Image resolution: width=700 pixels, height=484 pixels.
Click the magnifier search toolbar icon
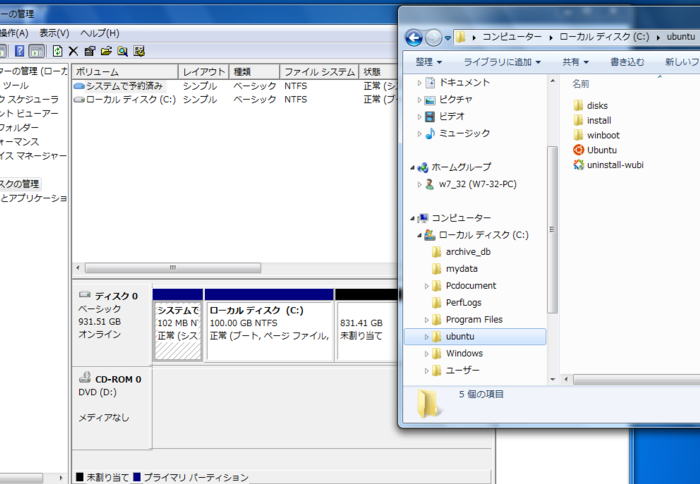tap(122, 51)
